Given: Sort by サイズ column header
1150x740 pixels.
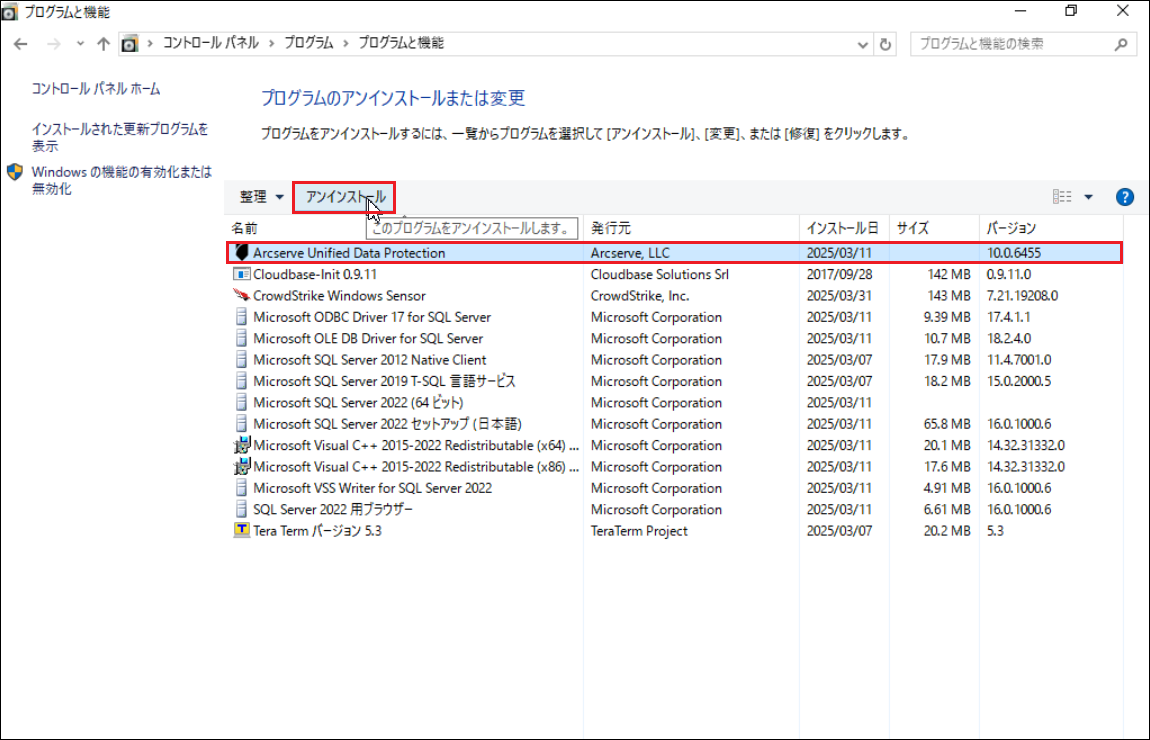Looking at the screenshot, I should pyautogui.click(x=912, y=228).
